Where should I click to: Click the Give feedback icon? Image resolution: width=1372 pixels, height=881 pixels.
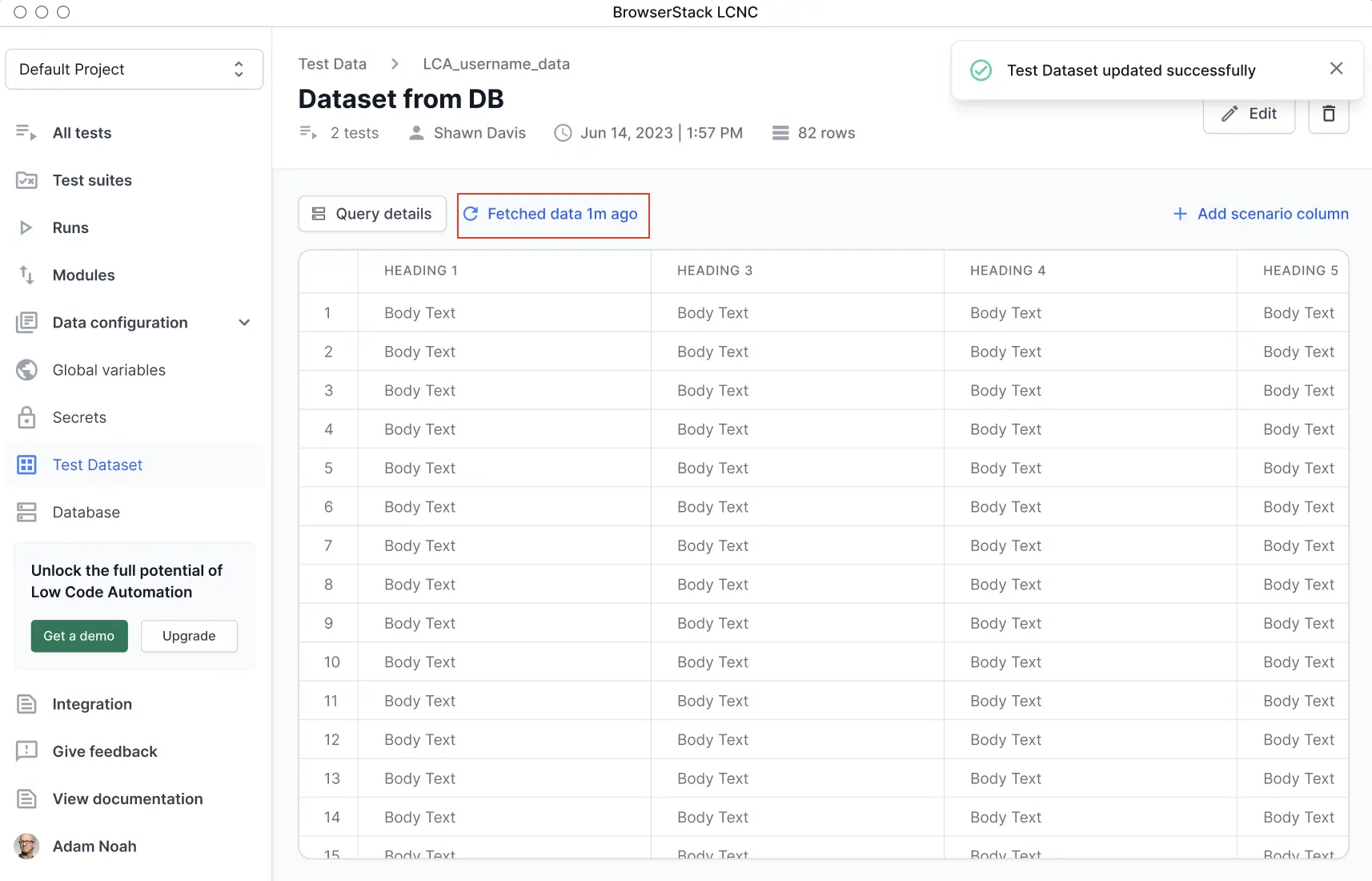pos(26,751)
